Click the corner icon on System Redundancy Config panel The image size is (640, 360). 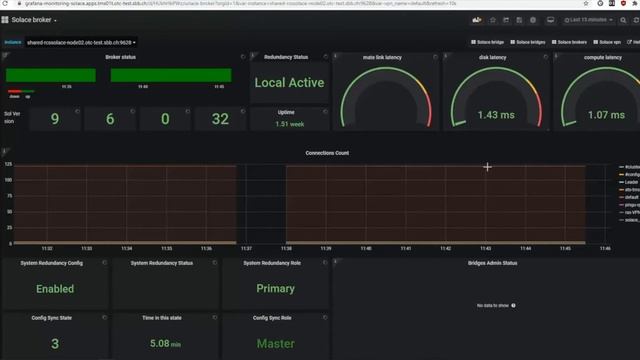click(104, 262)
